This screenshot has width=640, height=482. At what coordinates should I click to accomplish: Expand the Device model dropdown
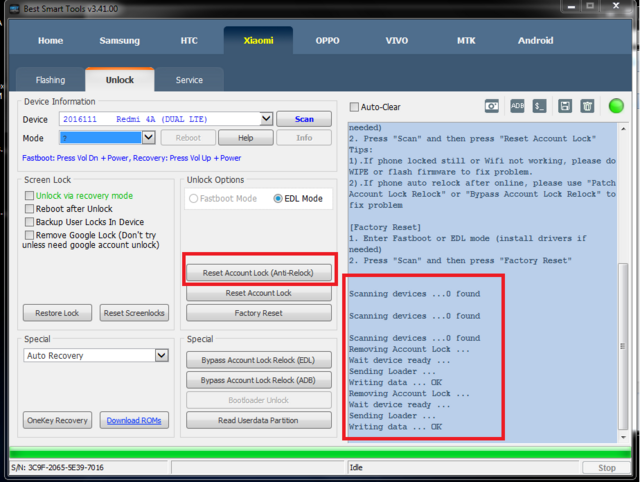click(266, 119)
